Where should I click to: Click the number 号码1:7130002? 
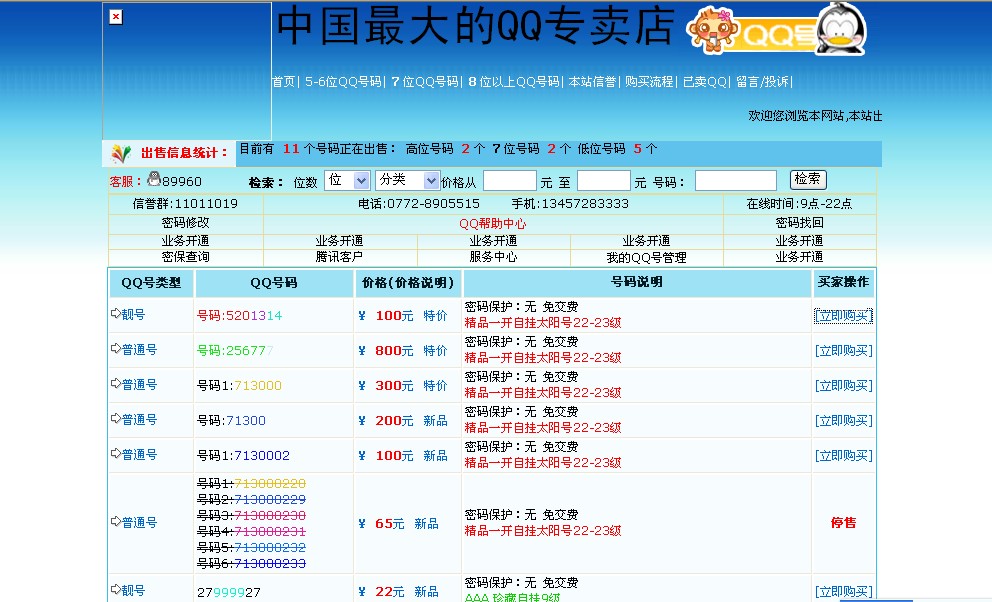coord(244,455)
